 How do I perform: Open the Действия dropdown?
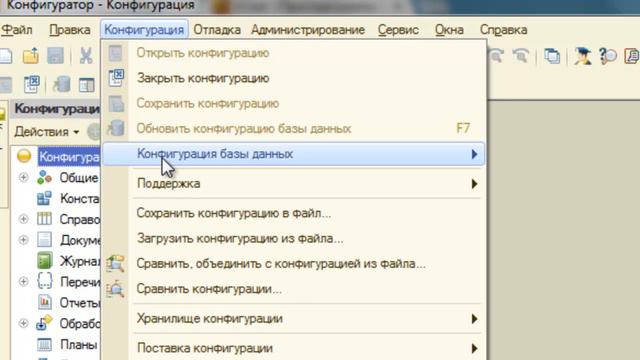click(47, 132)
